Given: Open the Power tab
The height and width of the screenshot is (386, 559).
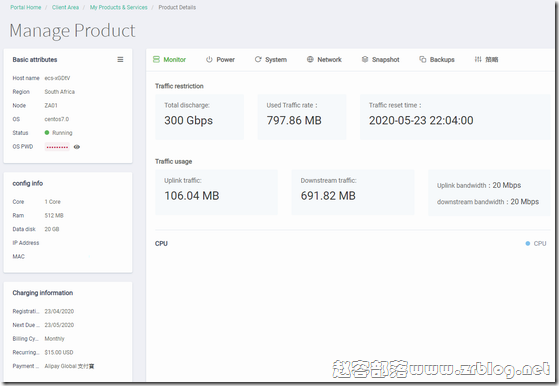Looking at the screenshot, I should tap(220, 60).
